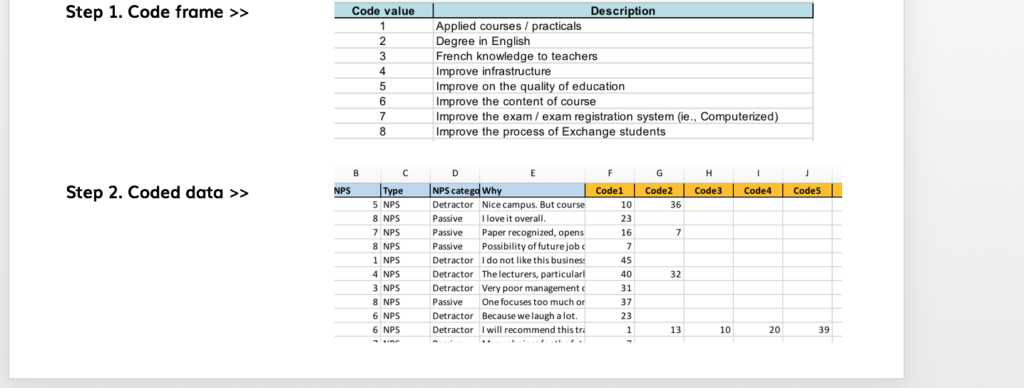Click the Type column header cell

(x=406, y=191)
